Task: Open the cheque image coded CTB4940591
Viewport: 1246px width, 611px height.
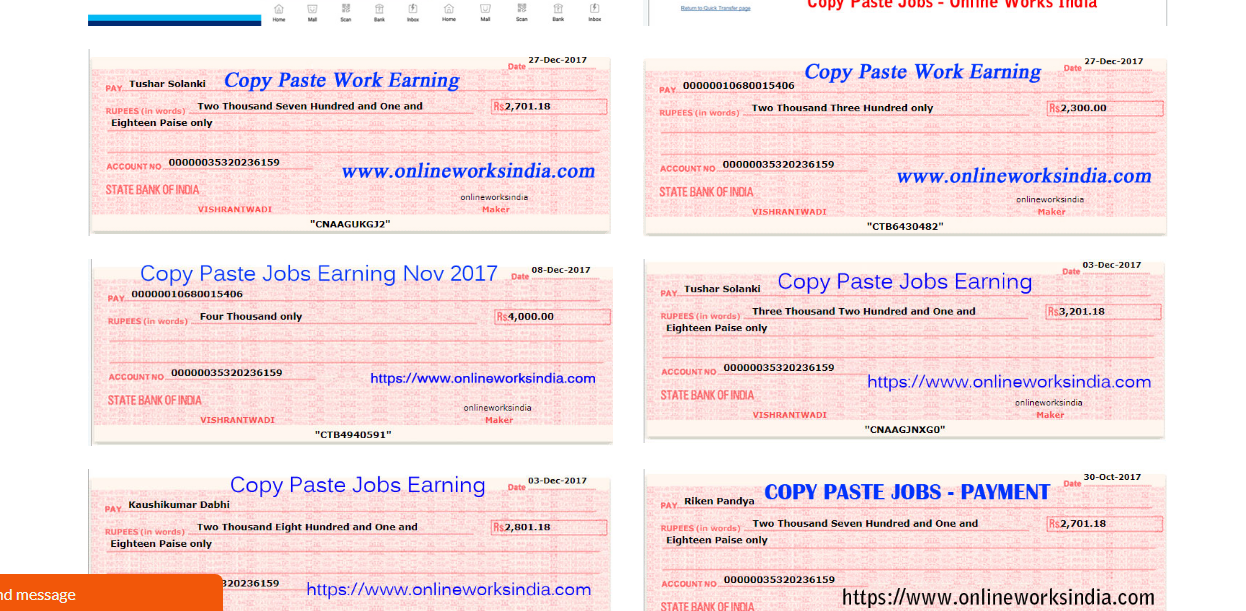Action: click(x=351, y=351)
